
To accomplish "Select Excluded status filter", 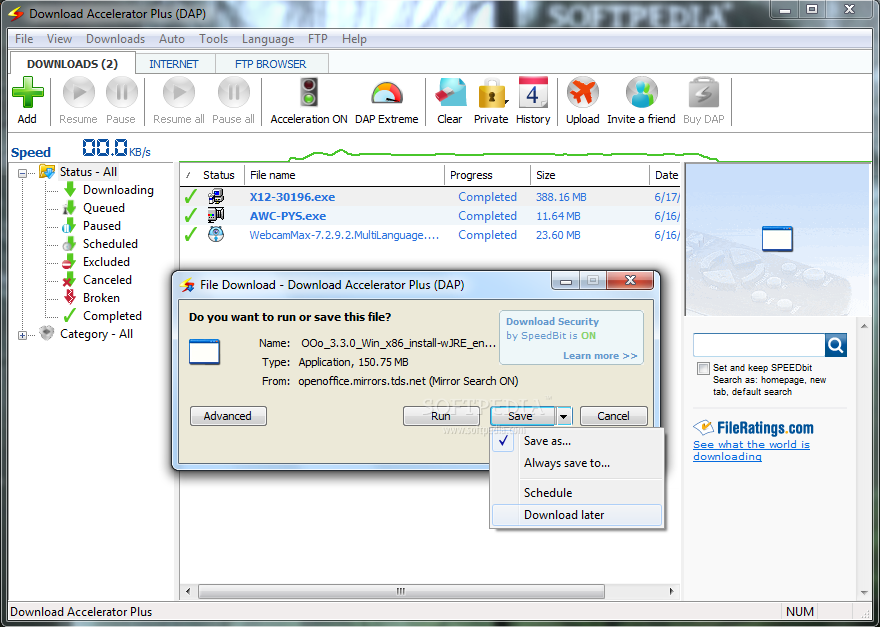I will click(x=106, y=262).
